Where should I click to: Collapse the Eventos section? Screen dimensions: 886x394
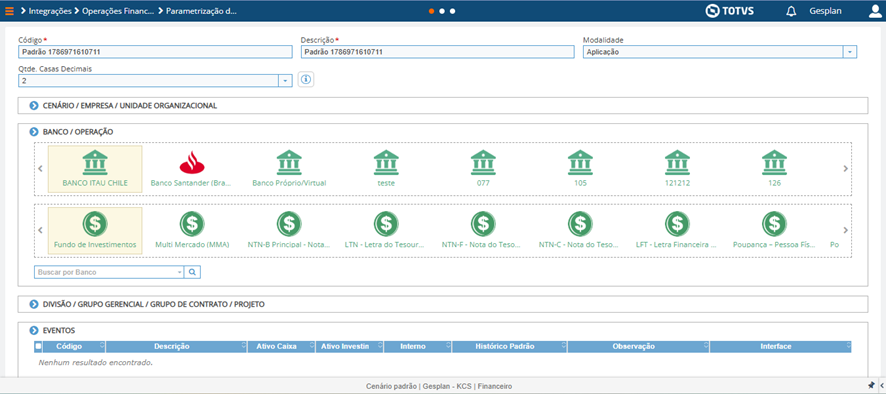(33, 330)
